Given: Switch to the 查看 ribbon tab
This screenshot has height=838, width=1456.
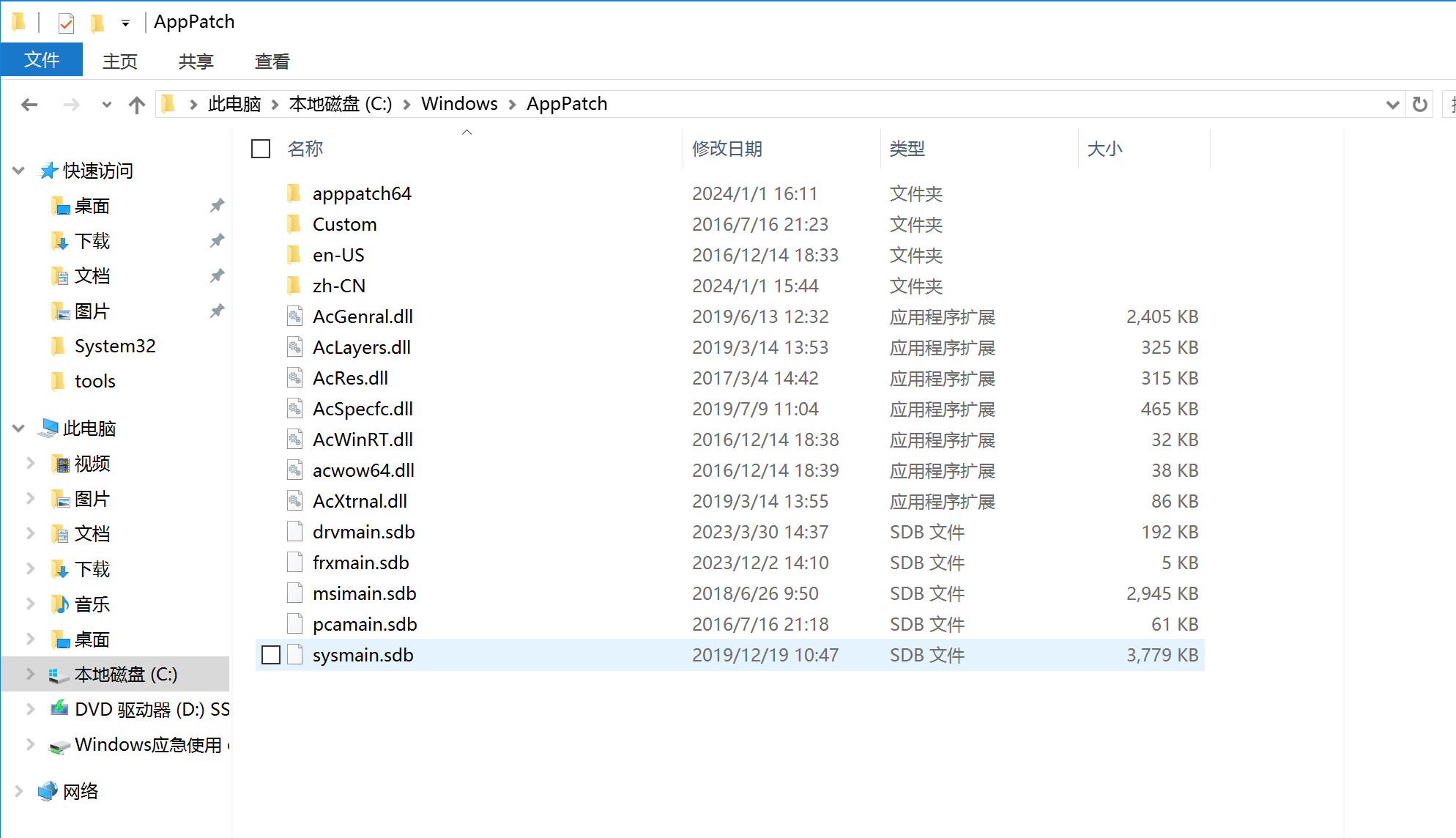Looking at the screenshot, I should click(x=272, y=62).
